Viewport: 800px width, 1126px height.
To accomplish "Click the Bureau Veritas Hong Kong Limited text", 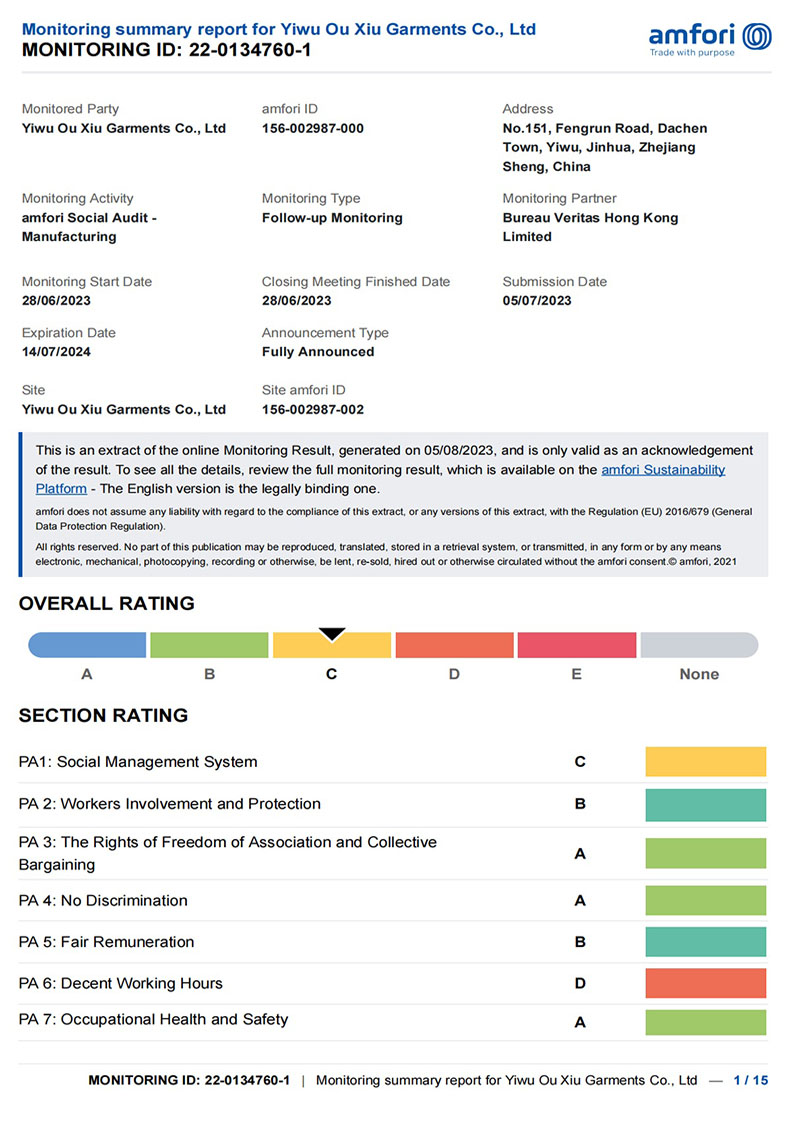I will (590, 227).
